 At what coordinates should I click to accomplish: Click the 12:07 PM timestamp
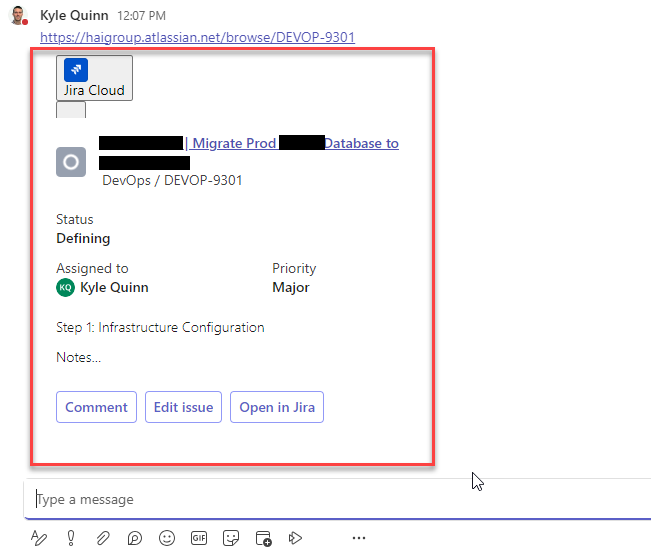(142, 16)
